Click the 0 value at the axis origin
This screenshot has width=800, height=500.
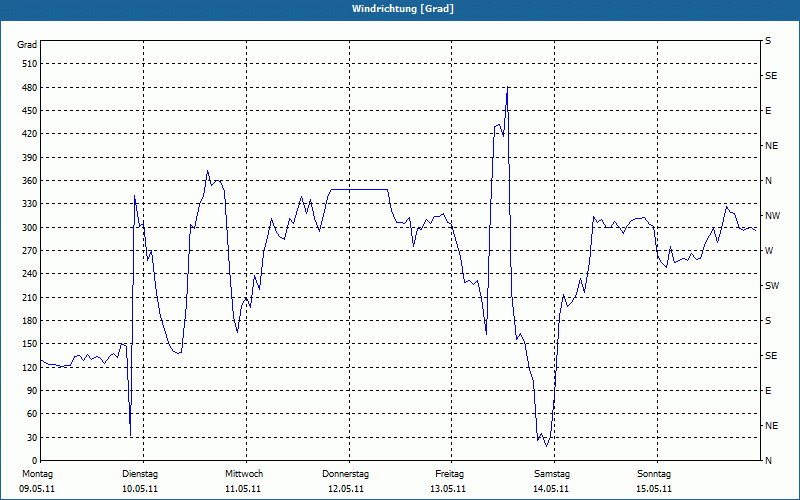34,460
